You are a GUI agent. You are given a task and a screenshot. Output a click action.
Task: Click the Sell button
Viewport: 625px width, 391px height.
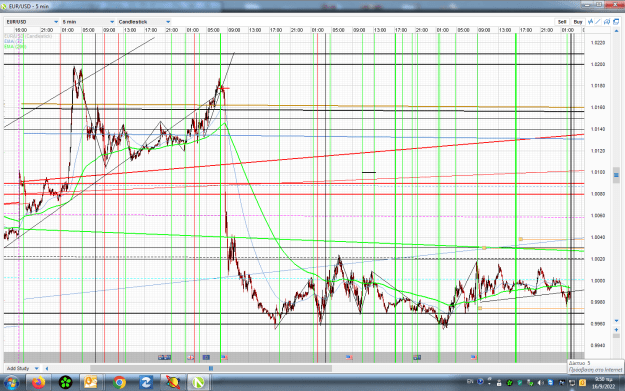point(562,22)
